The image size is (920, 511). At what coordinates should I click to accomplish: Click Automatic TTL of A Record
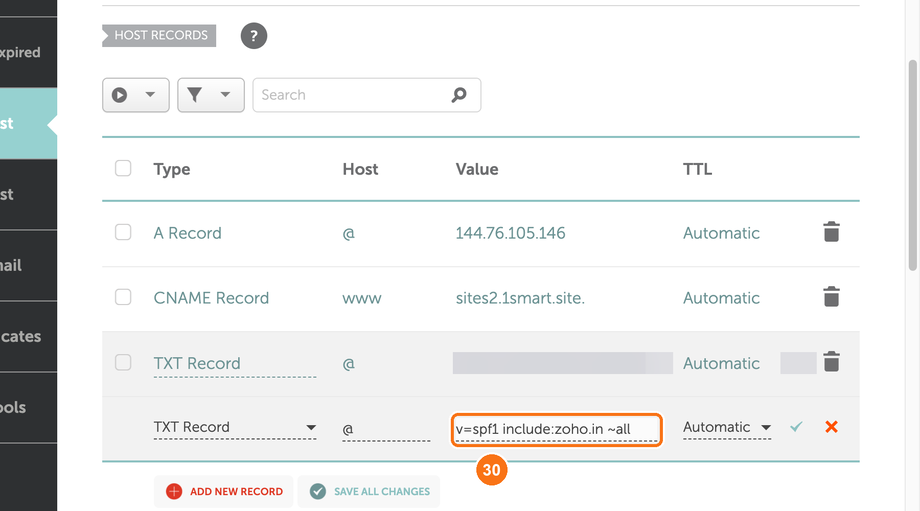pos(721,233)
